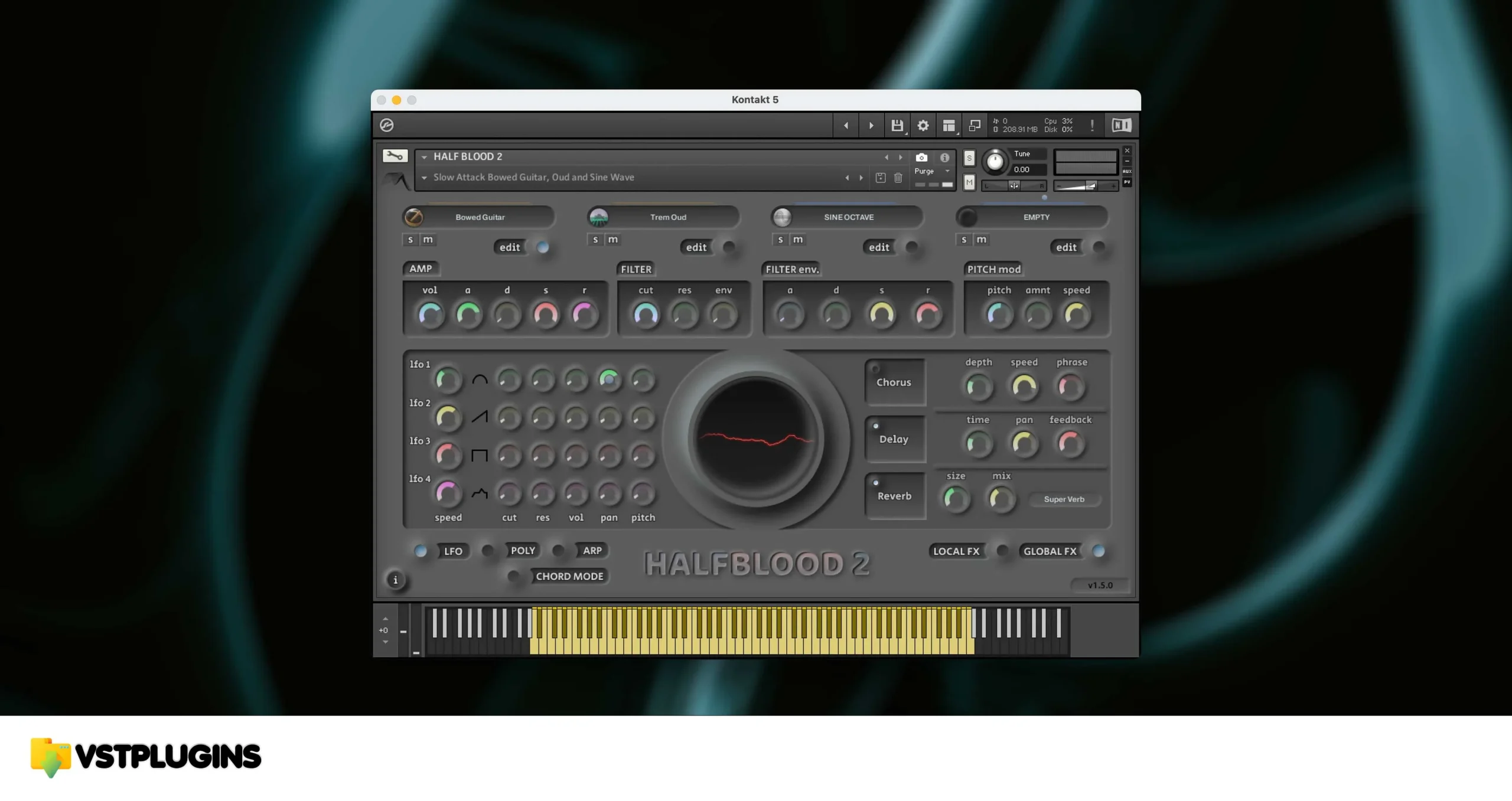The image size is (1512, 801).
Task: Open the Bowed Guitar sound selector
Action: [x=480, y=217]
